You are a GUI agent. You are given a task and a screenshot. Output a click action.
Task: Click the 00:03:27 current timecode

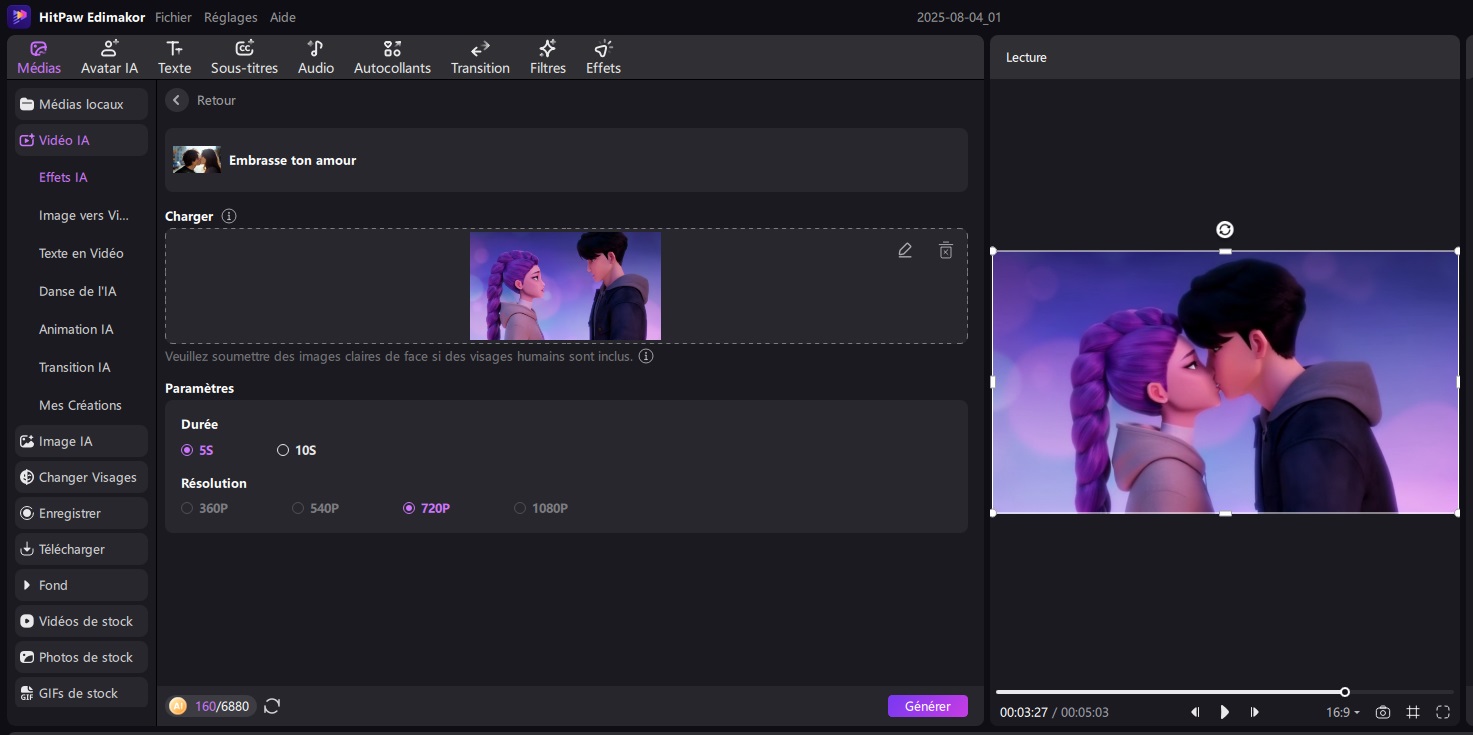coord(1023,712)
